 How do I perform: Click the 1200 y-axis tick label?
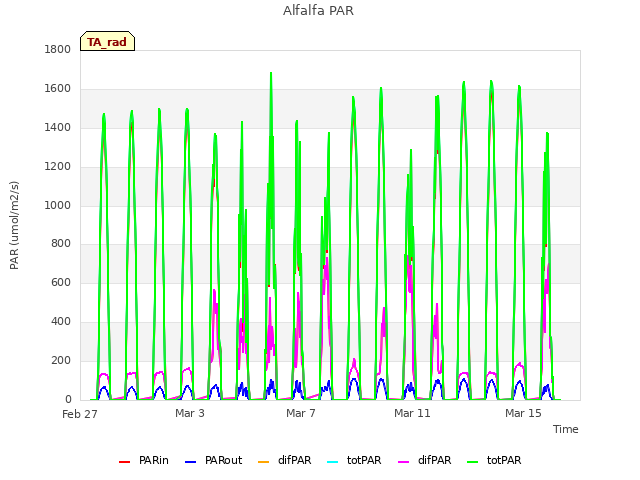tap(58, 167)
